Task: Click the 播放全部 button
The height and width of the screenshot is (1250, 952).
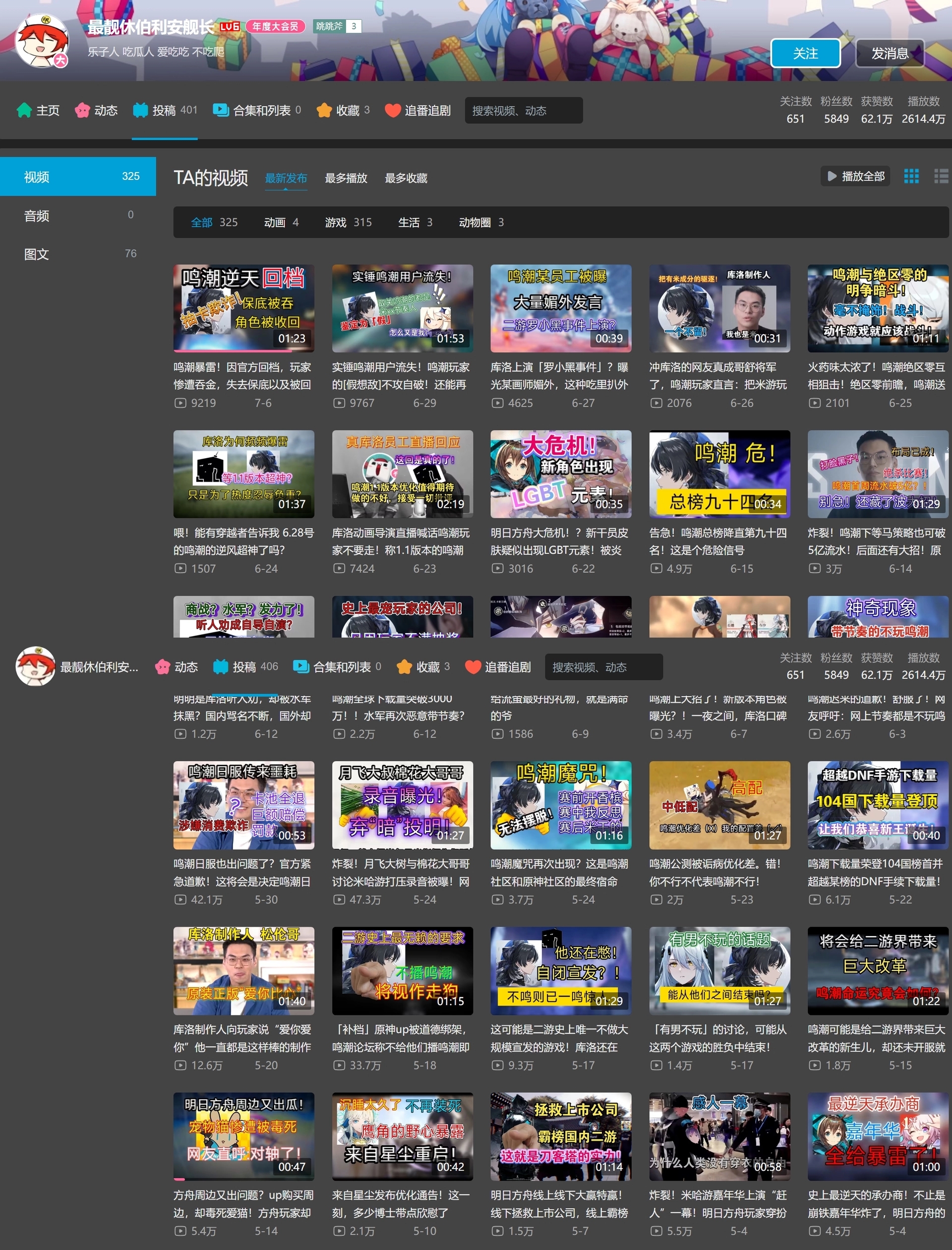Action: (x=855, y=176)
